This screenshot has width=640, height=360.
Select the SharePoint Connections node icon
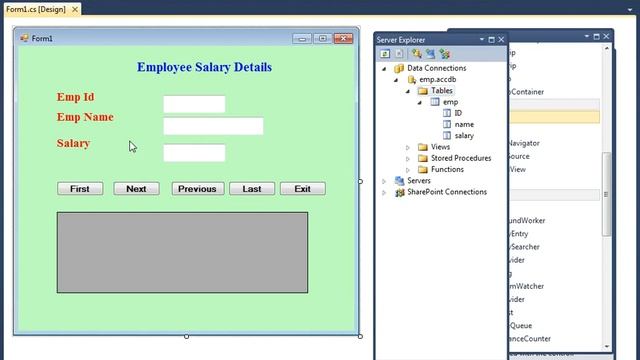pos(399,192)
